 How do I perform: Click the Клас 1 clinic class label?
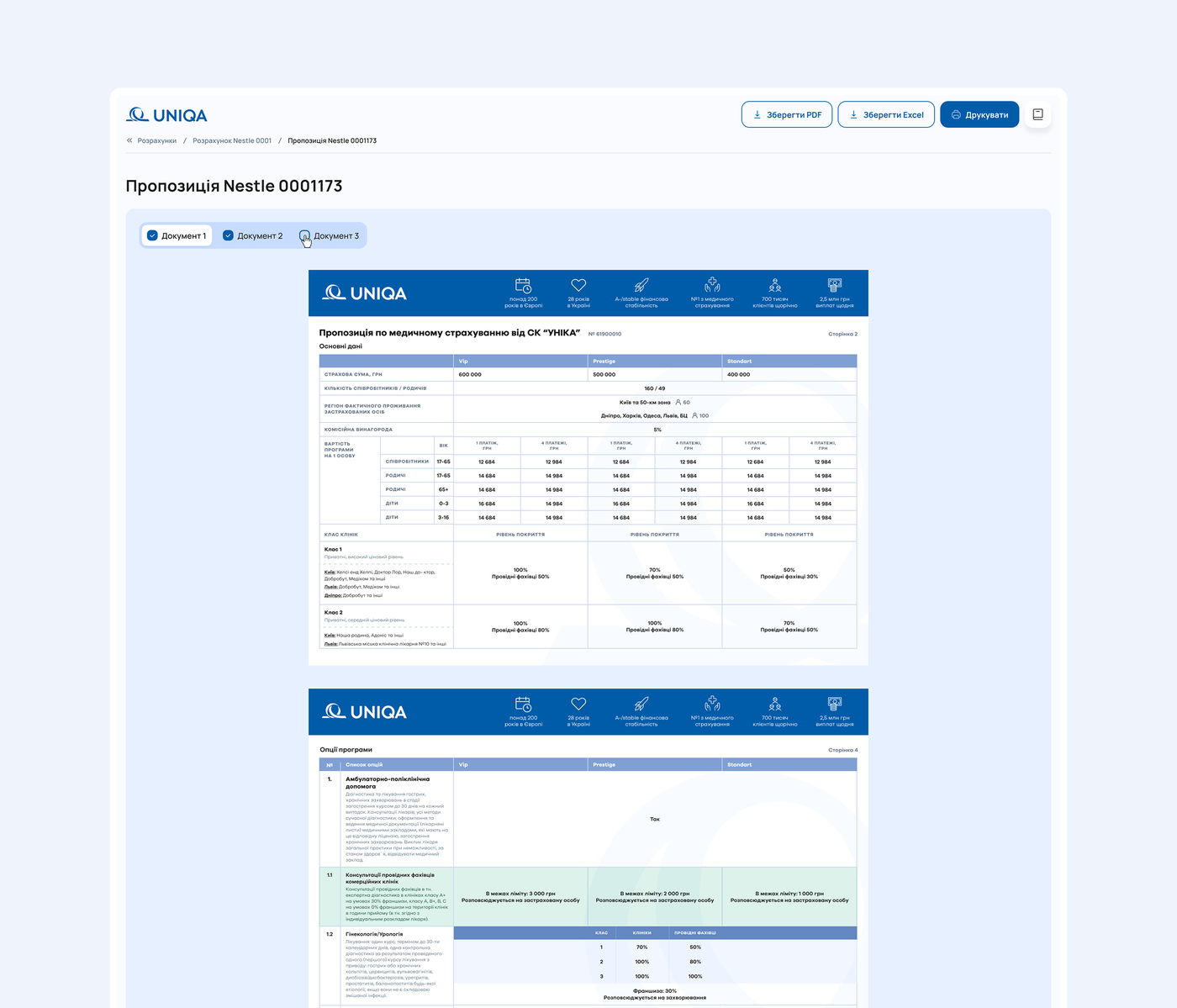tap(333, 549)
